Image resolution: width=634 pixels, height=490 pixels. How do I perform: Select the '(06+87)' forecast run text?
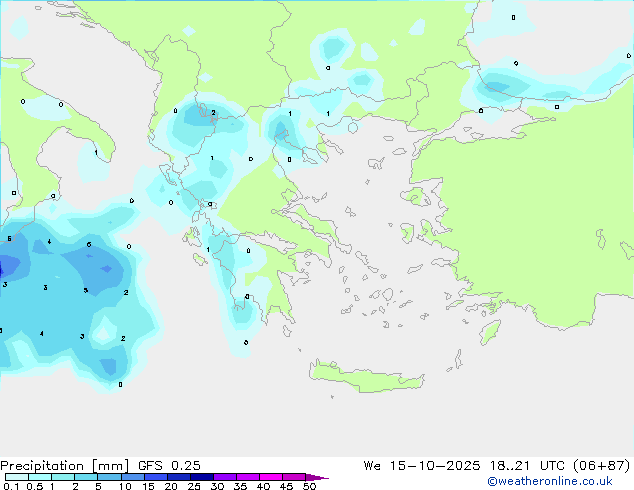pyautogui.click(x=602, y=466)
